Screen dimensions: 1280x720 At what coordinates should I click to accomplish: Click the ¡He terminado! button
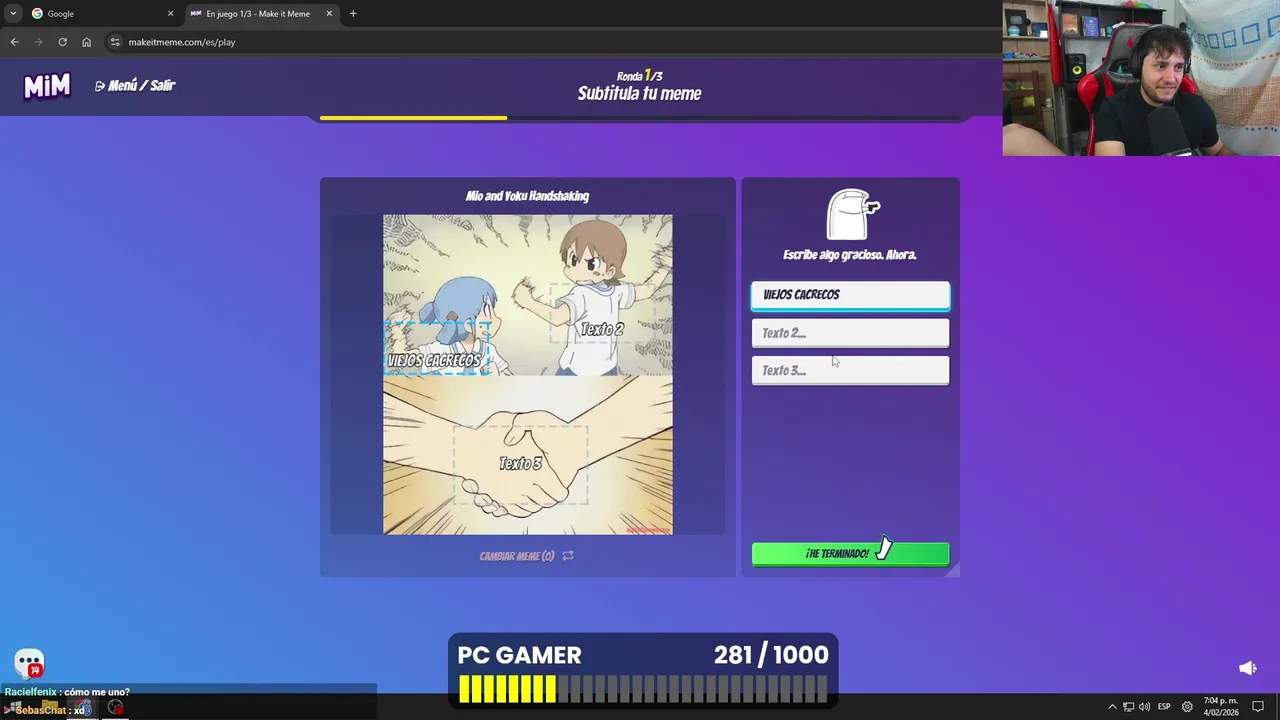(x=850, y=554)
